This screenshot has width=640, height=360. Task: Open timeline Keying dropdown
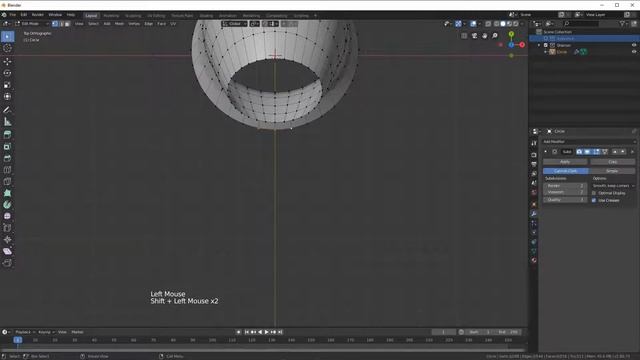[x=46, y=332]
